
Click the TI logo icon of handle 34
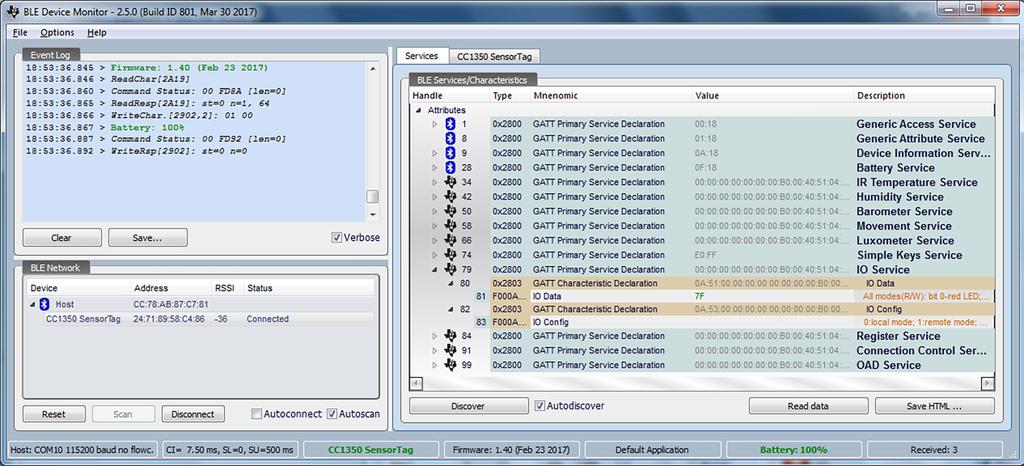coord(450,182)
